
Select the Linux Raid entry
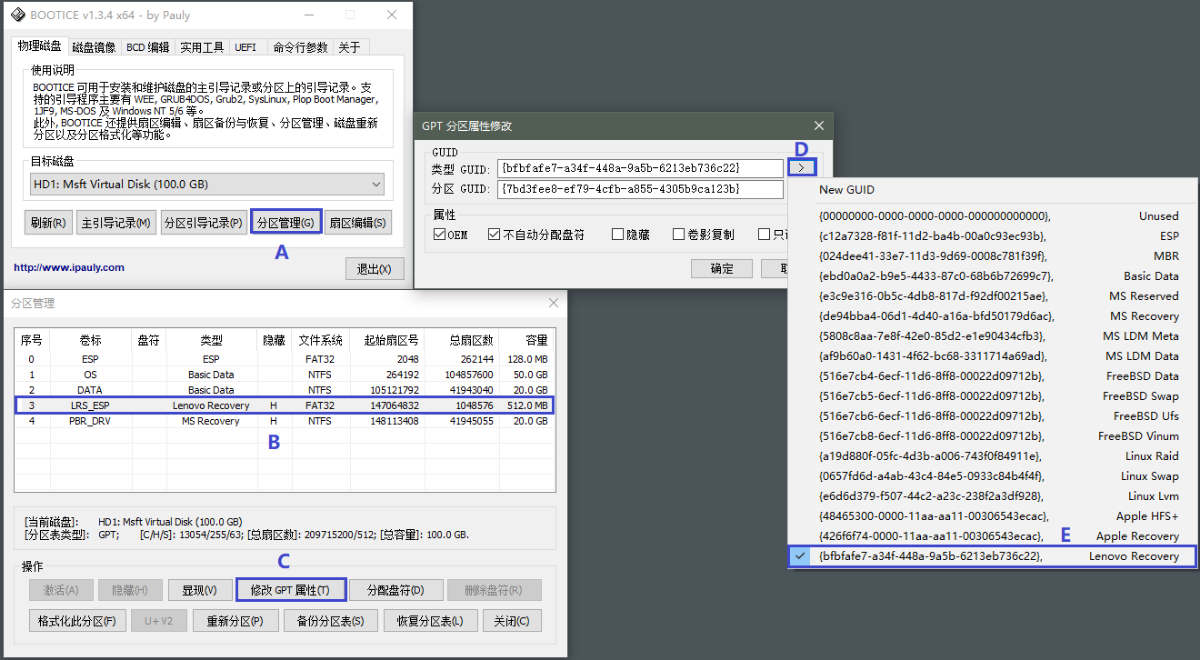(x=992, y=456)
